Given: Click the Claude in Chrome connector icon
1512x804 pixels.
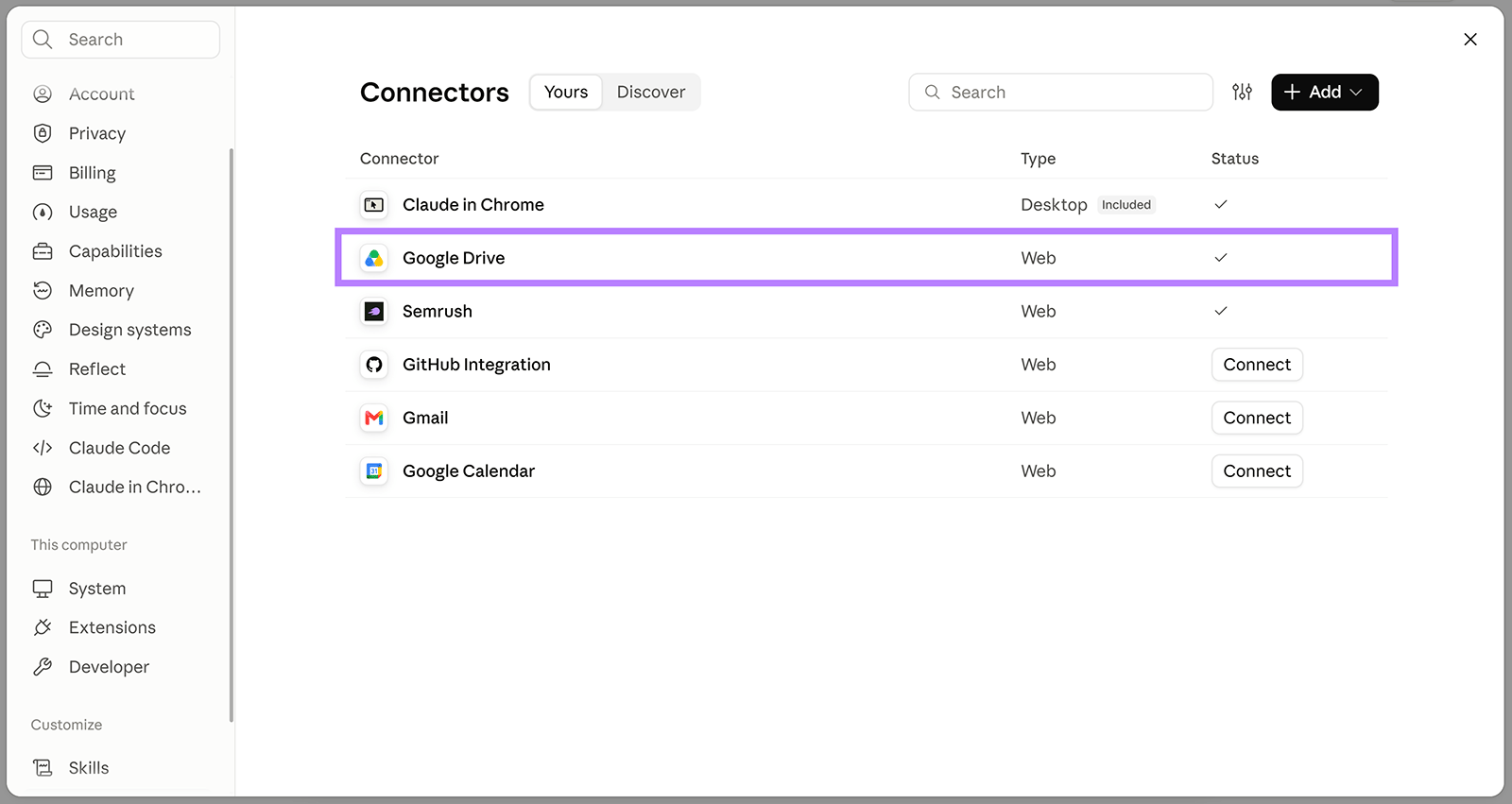Looking at the screenshot, I should point(374,204).
